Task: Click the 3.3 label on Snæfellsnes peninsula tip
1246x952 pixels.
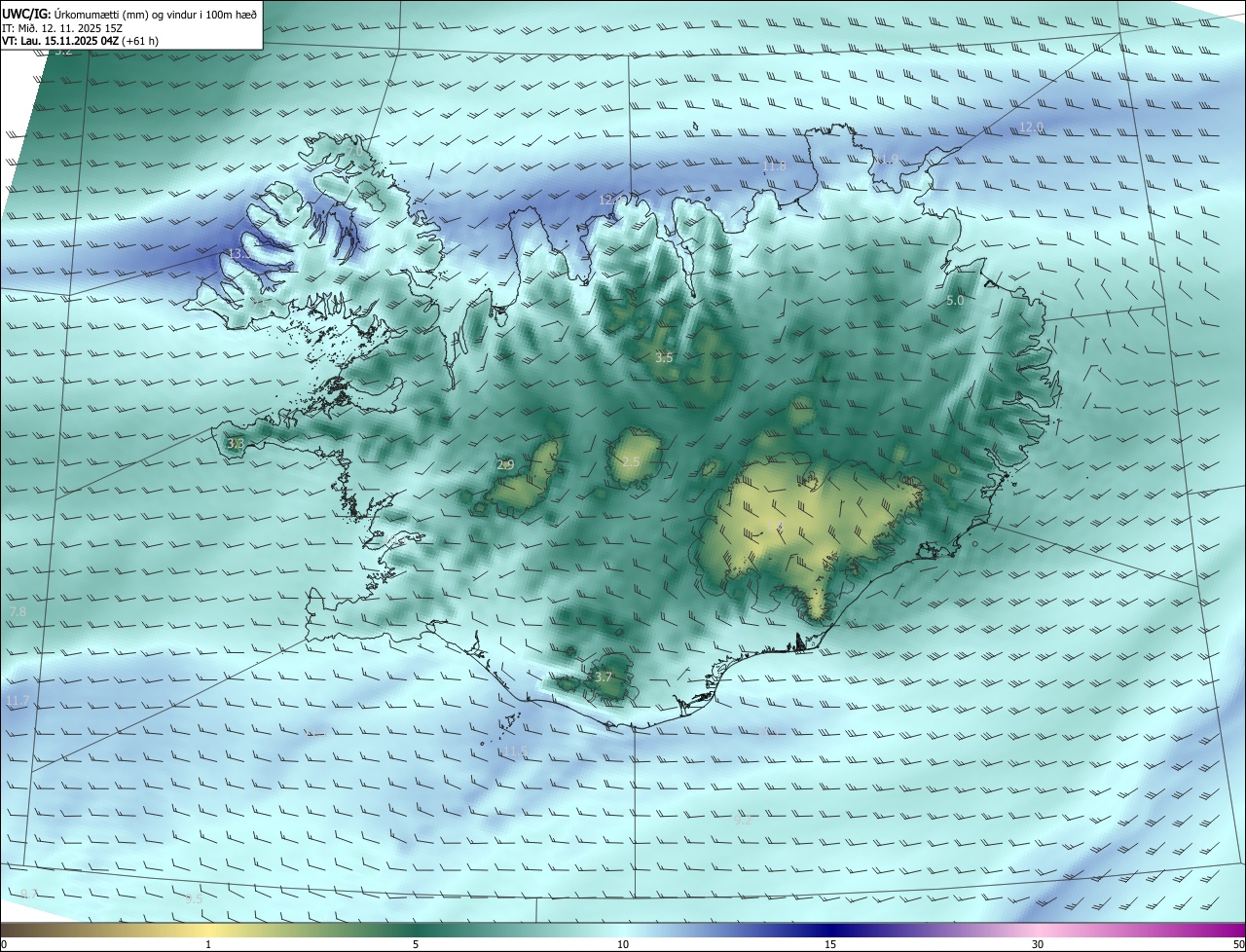Action: click(x=236, y=444)
